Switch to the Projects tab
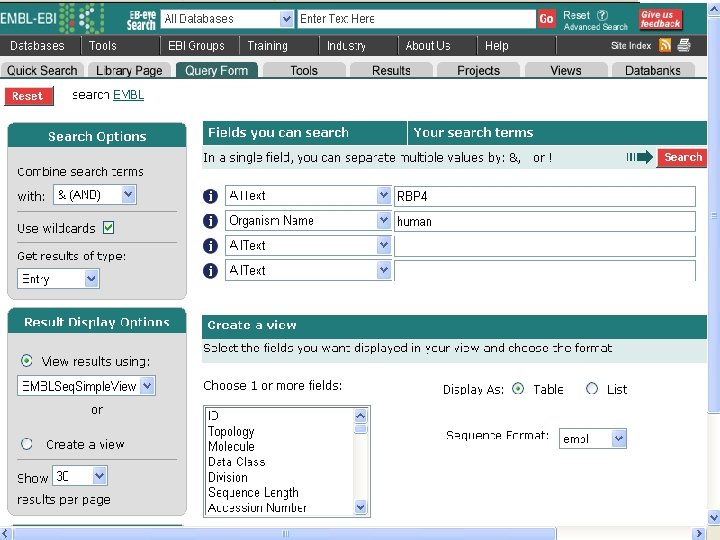Image resolution: width=720 pixels, height=540 pixels. [478, 70]
